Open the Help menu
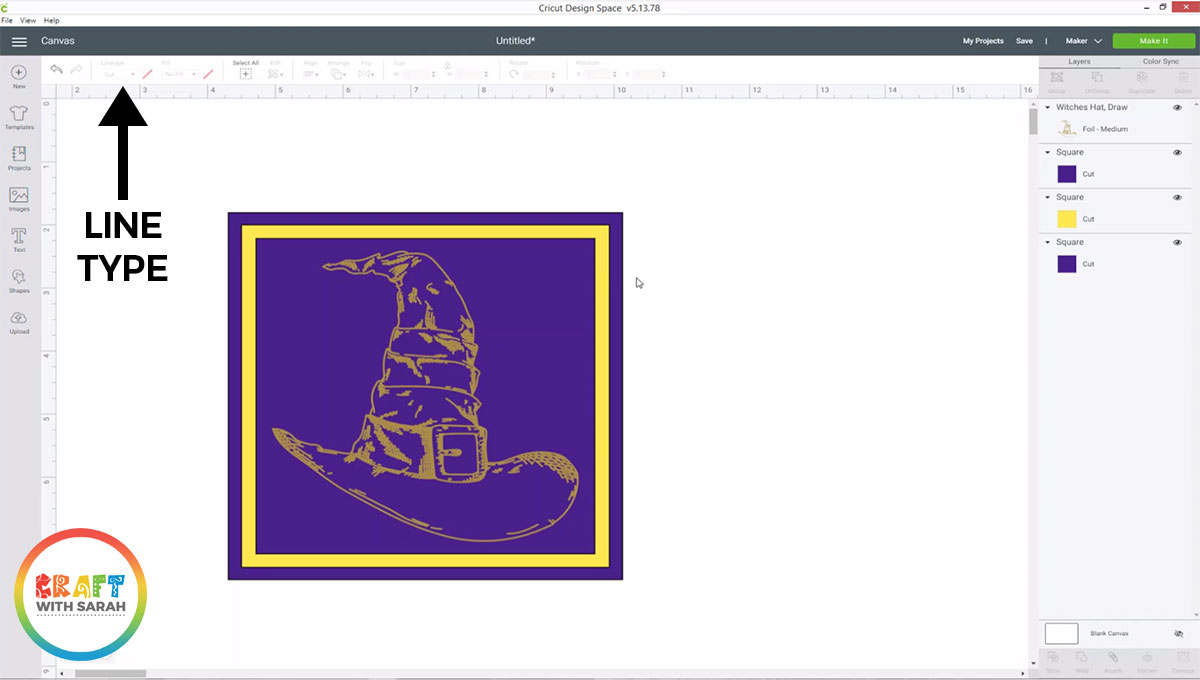The width and height of the screenshot is (1200, 680). point(52,20)
